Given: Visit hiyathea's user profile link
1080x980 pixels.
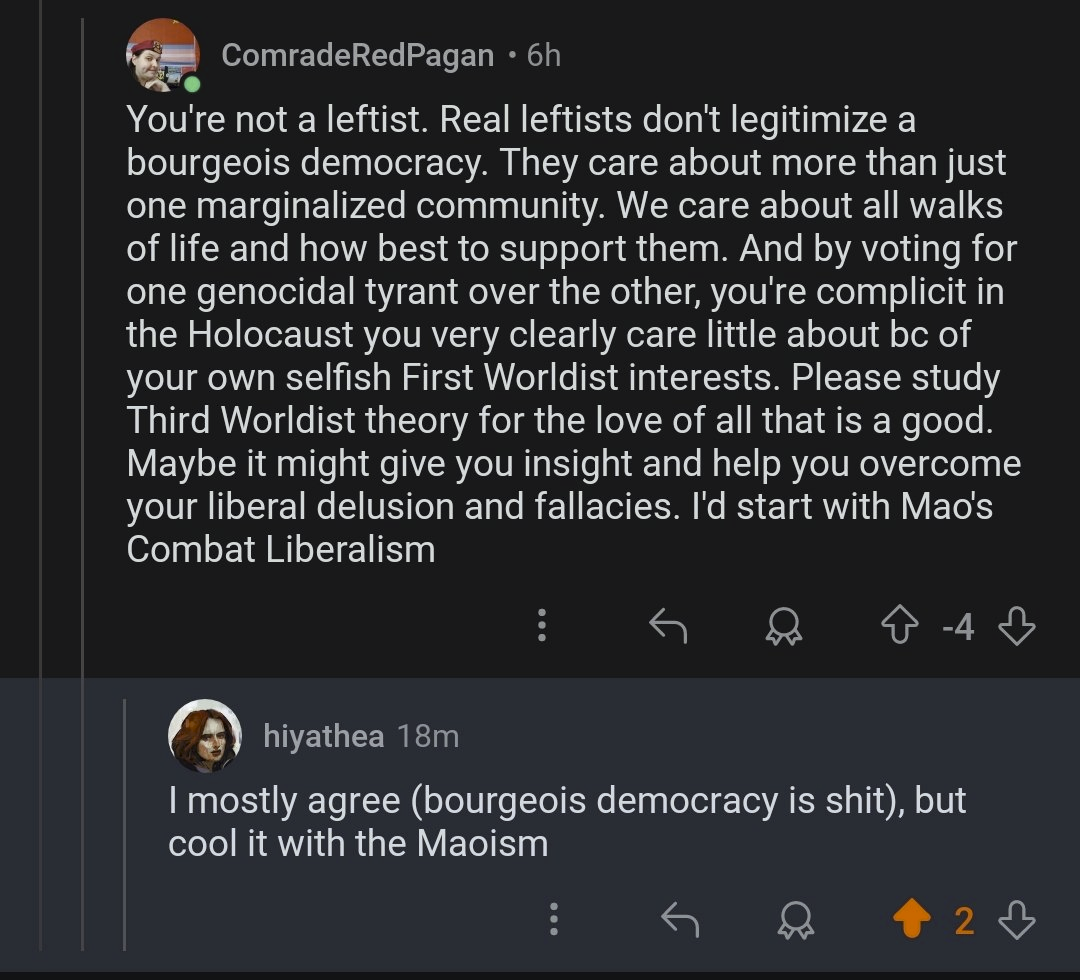Looking at the screenshot, I should (x=323, y=737).
